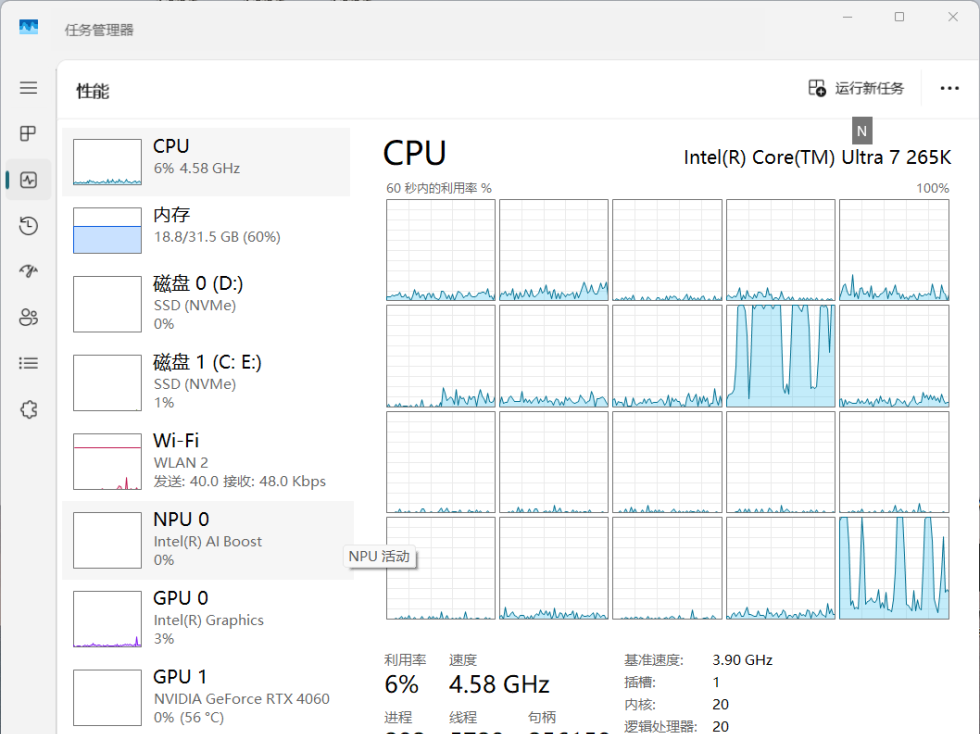
Task: Open the Services page icon
Action: pos(28,410)
